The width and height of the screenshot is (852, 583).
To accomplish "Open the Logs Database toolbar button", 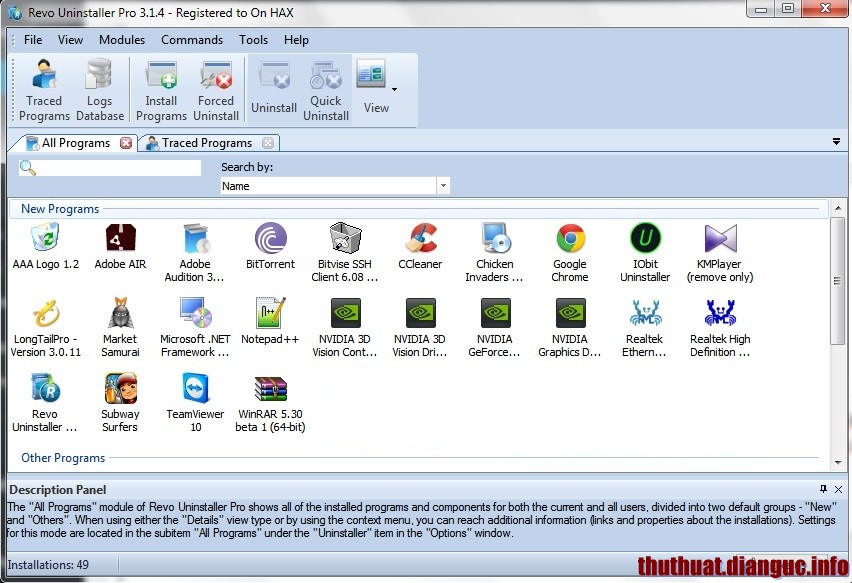I will pos(99,90).
